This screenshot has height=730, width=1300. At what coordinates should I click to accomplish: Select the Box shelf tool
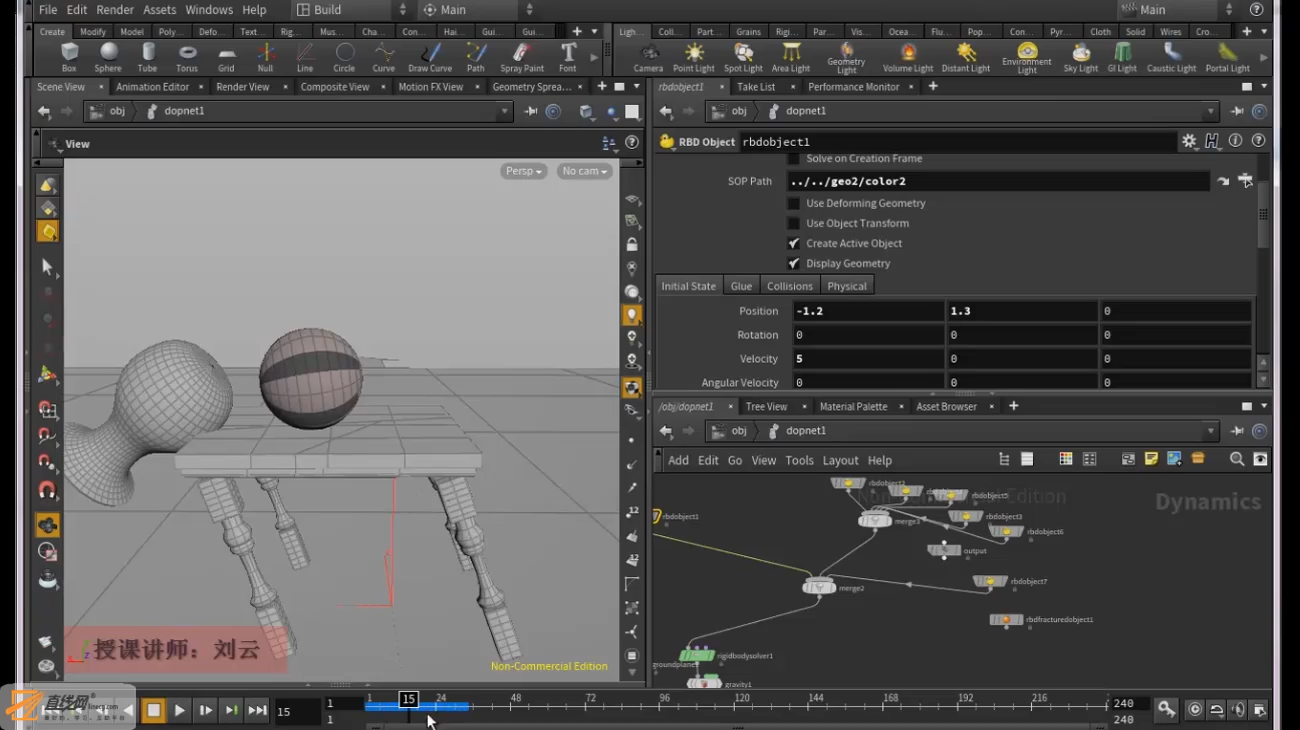tap(69, 57)
